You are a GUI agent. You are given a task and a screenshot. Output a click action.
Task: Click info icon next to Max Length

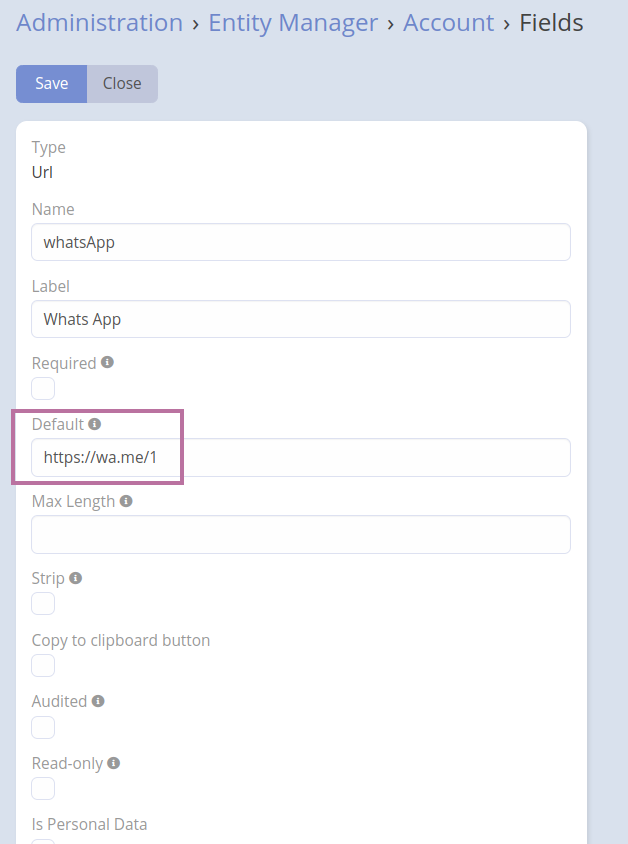(126, 501)
